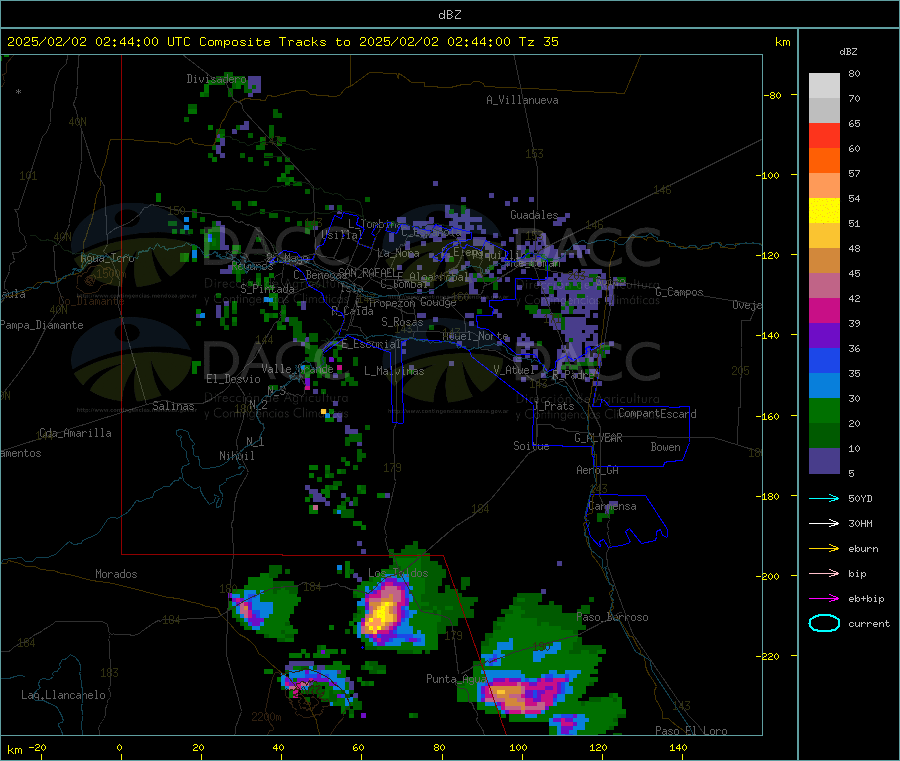Click the magenta 39–42 dBZ color swatch
Screen dimensions: 900x761
click(x=824, y=310)
